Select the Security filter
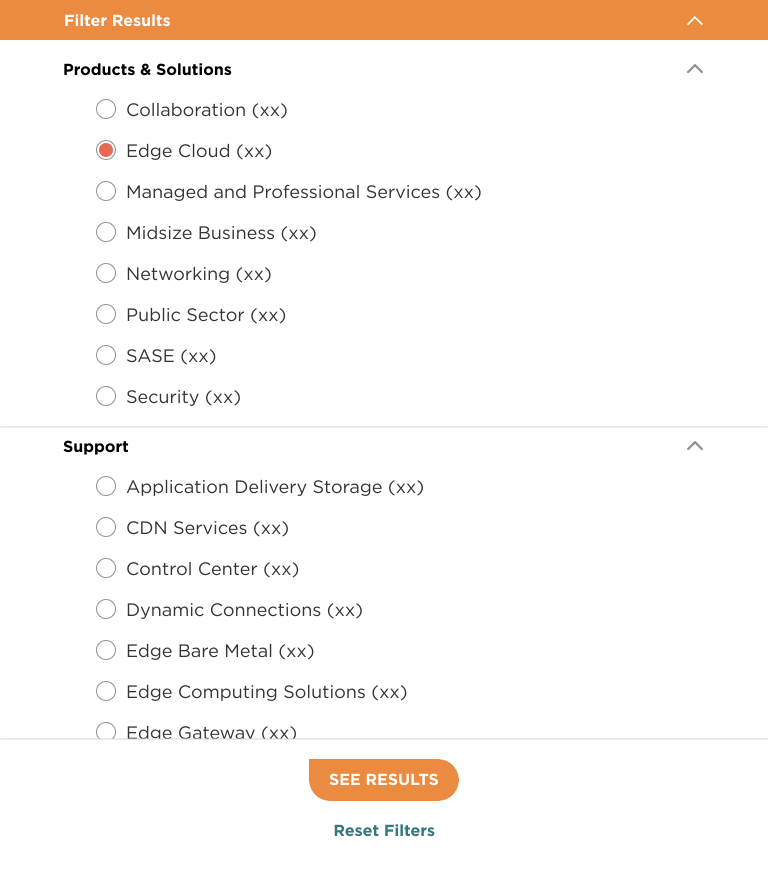 (106, 396)
